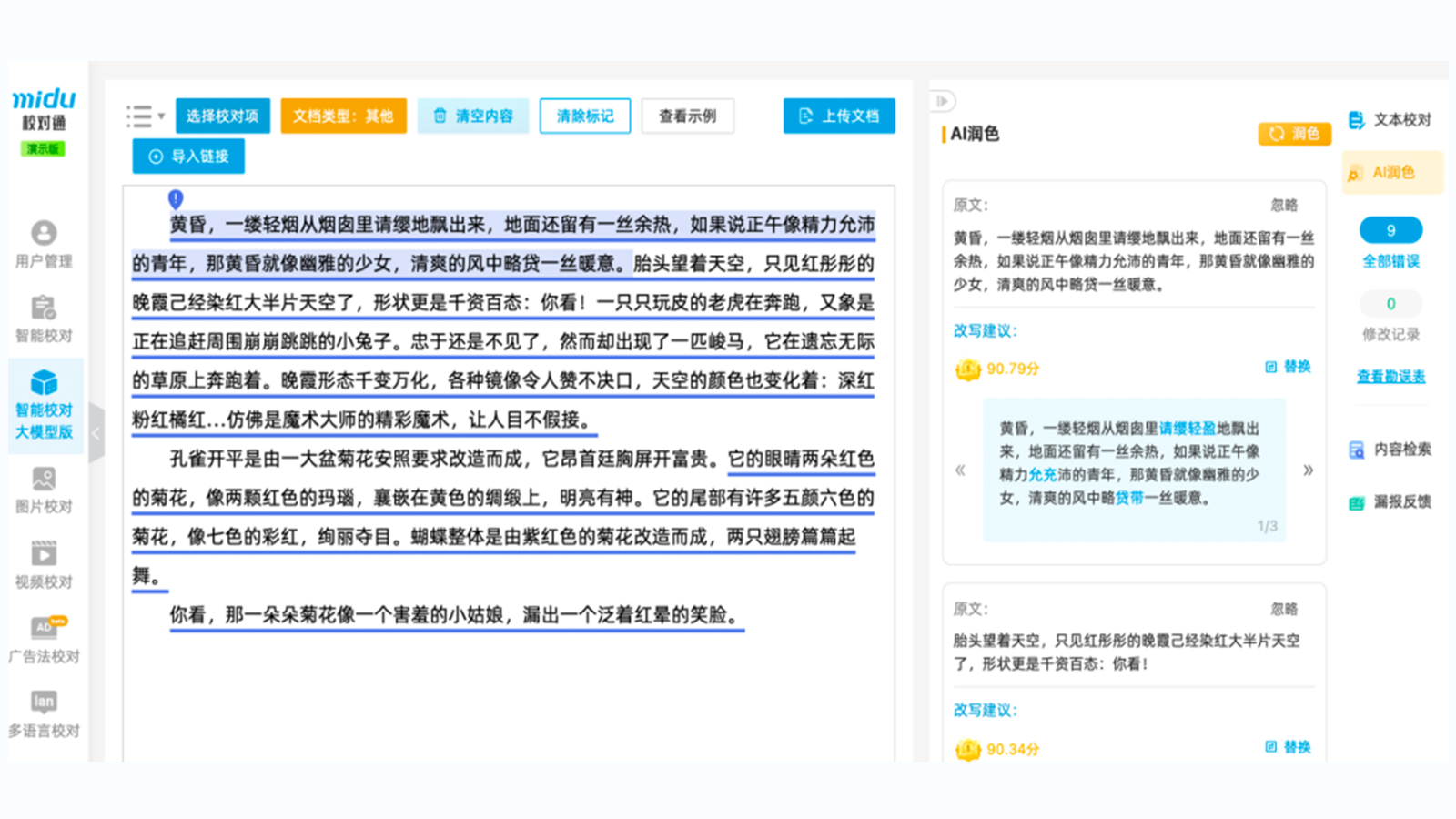The width and height of the screenshot is (1456, 819).
Task: Show next rewrite suggestion with right arrow
Action: pos(1308,470)
